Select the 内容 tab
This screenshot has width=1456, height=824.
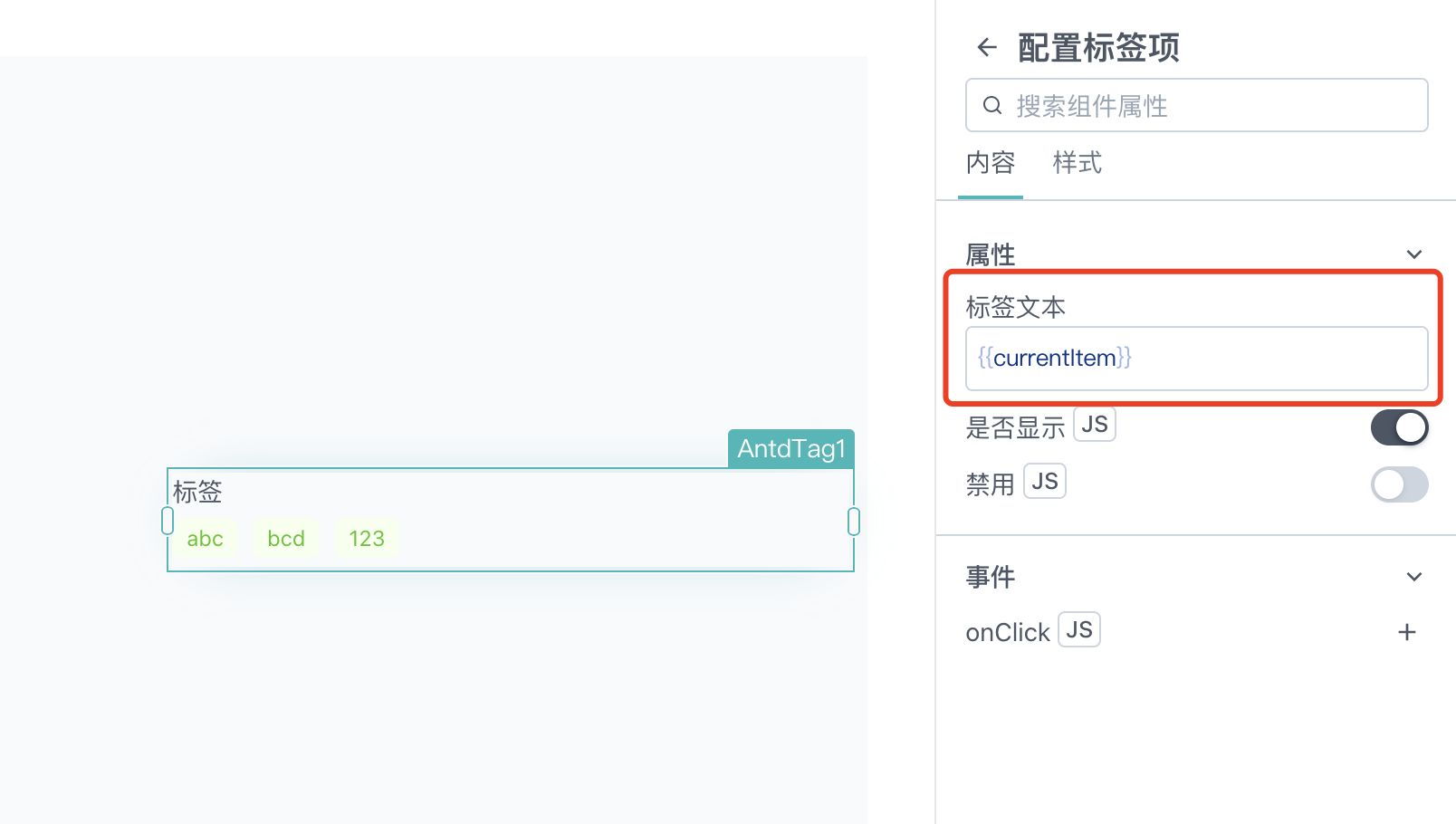[x=991, y=163]
